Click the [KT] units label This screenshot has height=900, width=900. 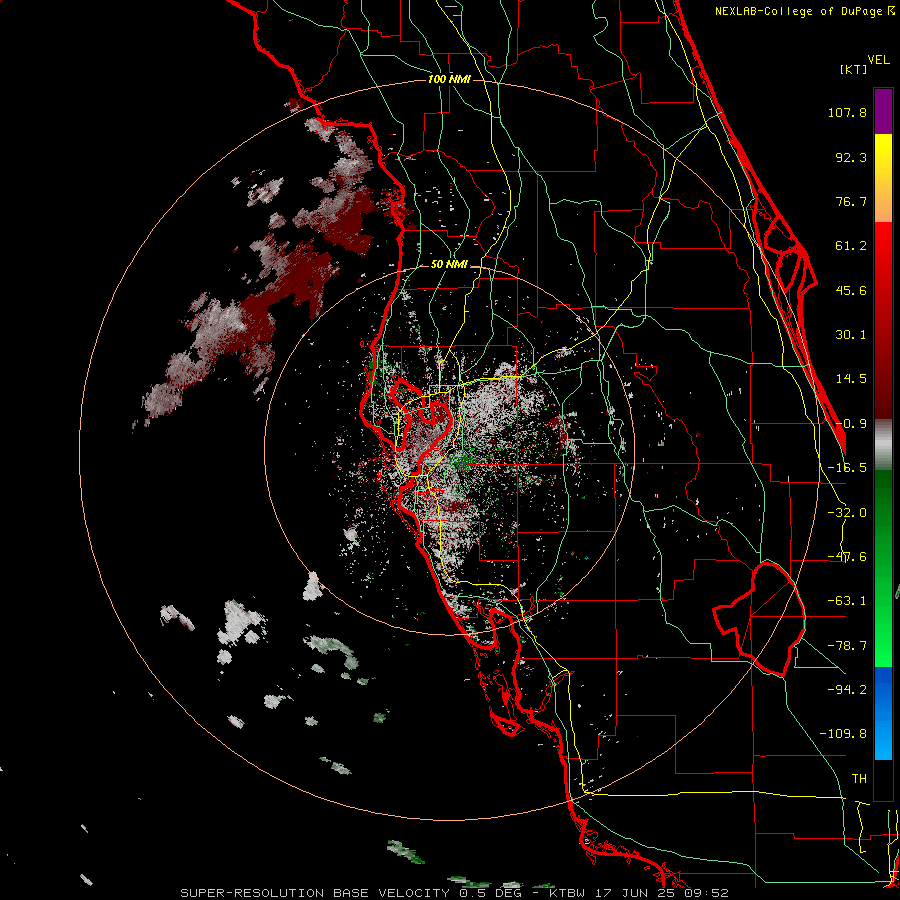pos(853,69)
